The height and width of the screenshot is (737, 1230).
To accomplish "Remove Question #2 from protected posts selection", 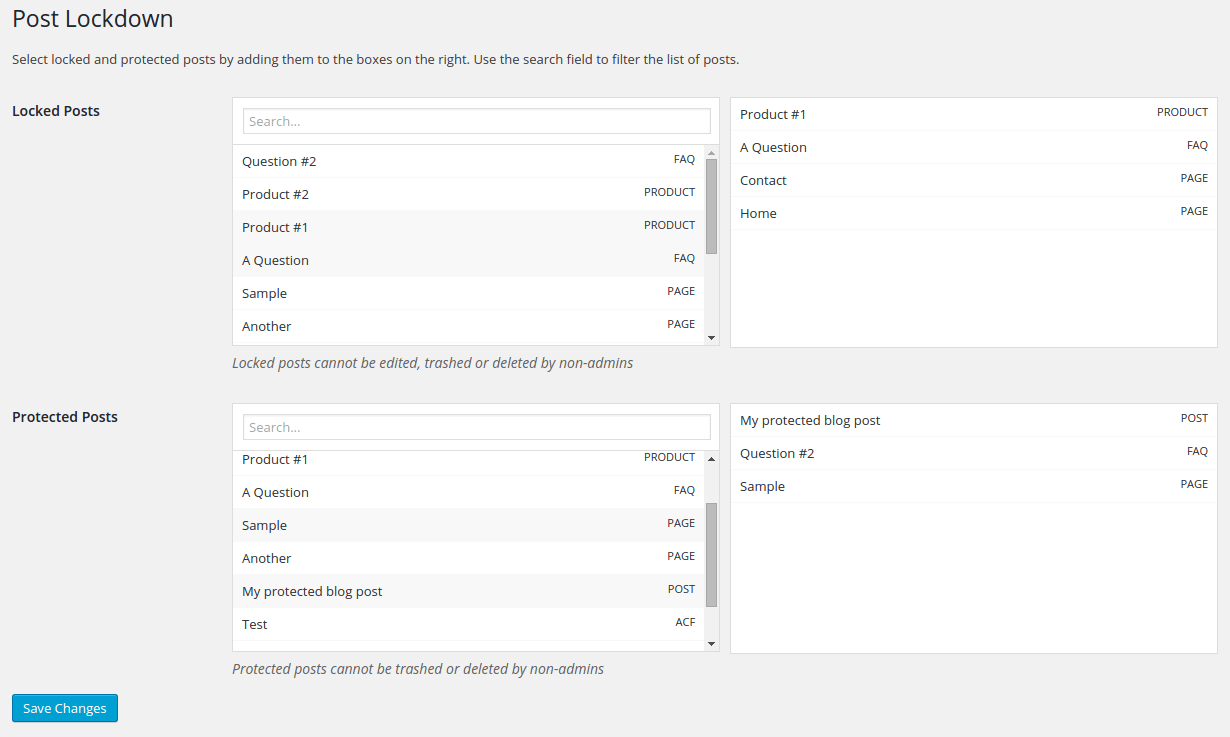I will click(x=974, y=453).
